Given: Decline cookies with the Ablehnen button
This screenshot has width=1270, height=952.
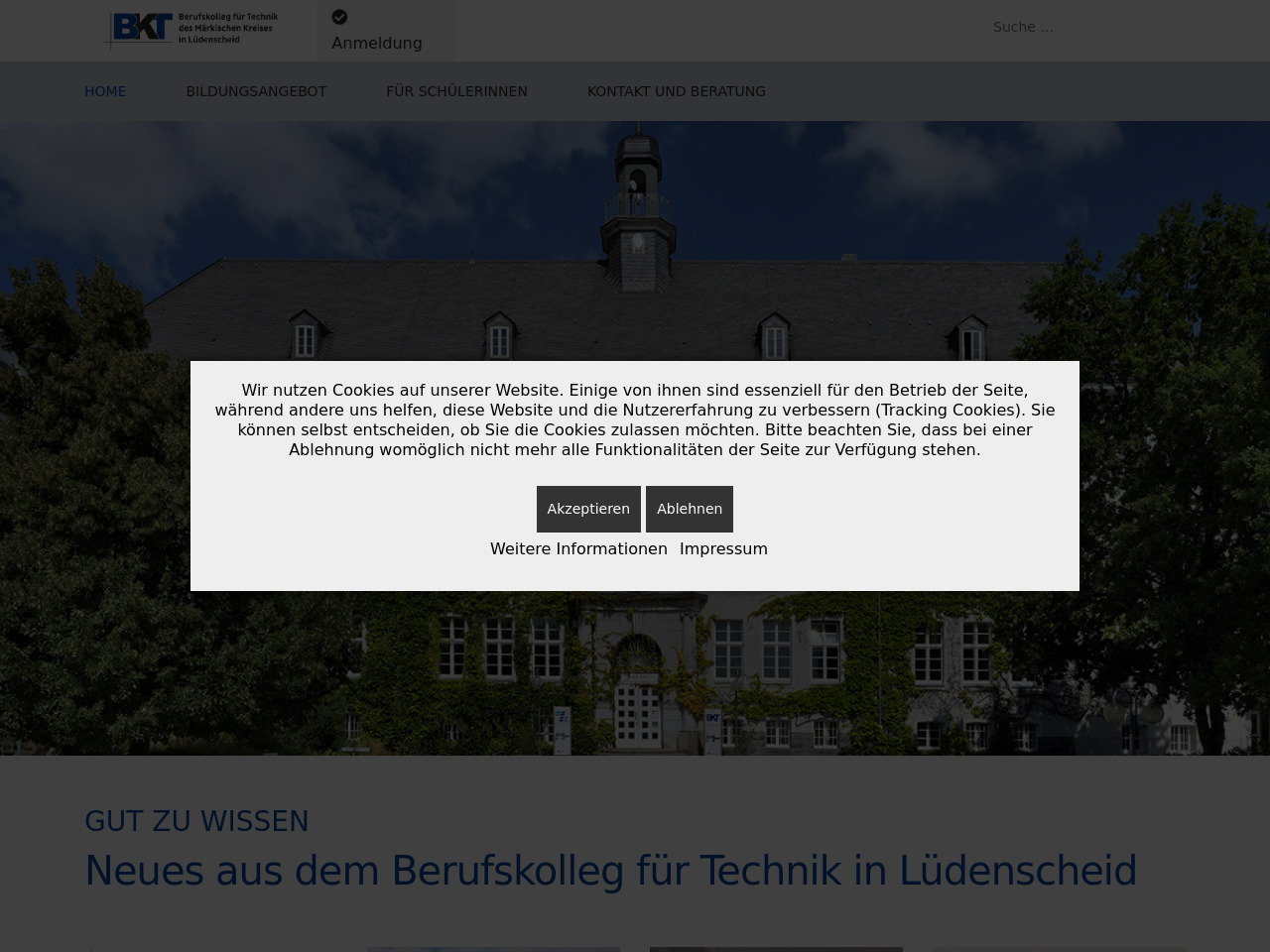Looking at the screenshot, I should tap(689, 509).
